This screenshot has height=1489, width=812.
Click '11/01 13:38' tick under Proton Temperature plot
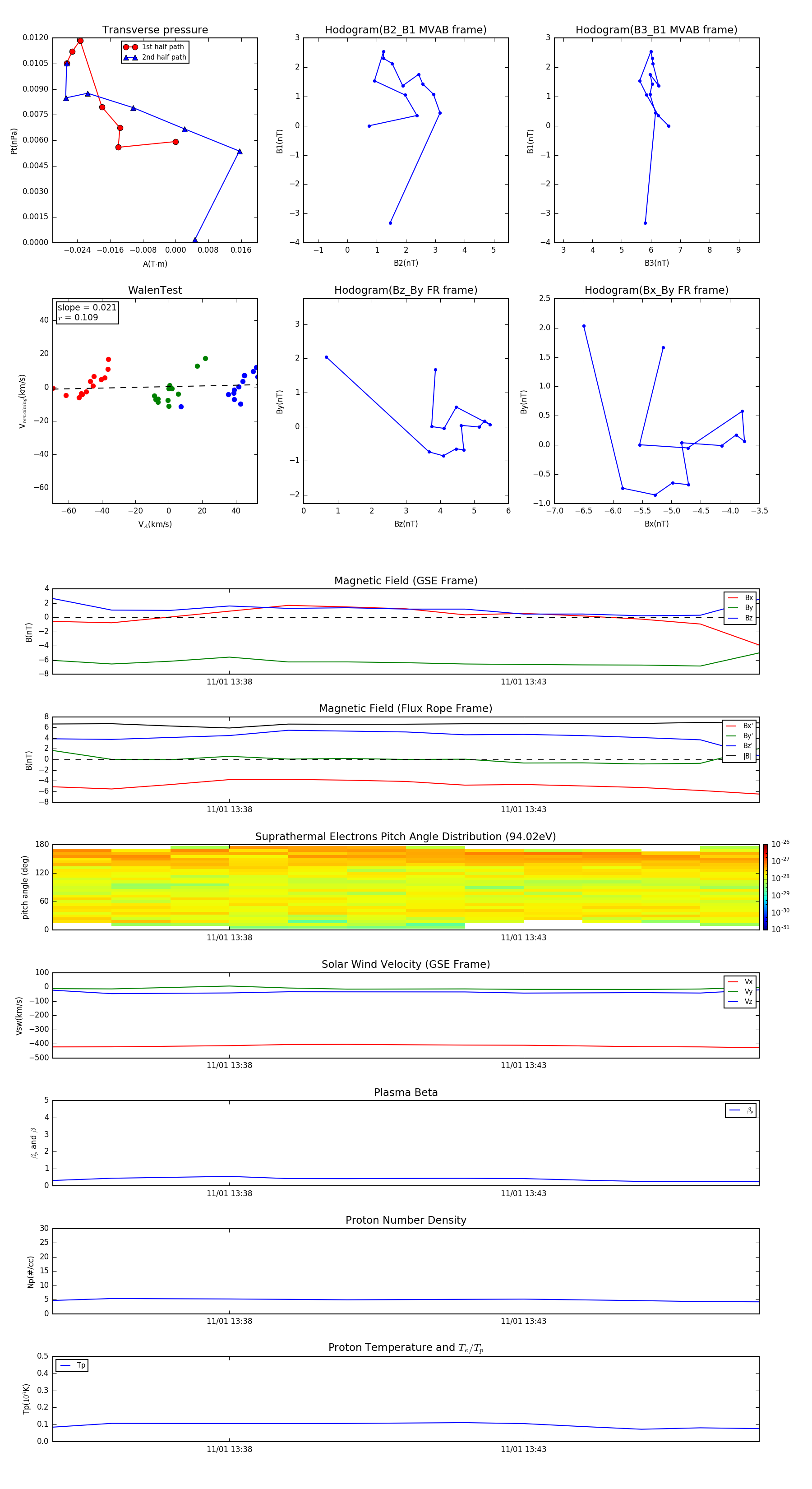pyautogui.click(x=230, y=1449)
